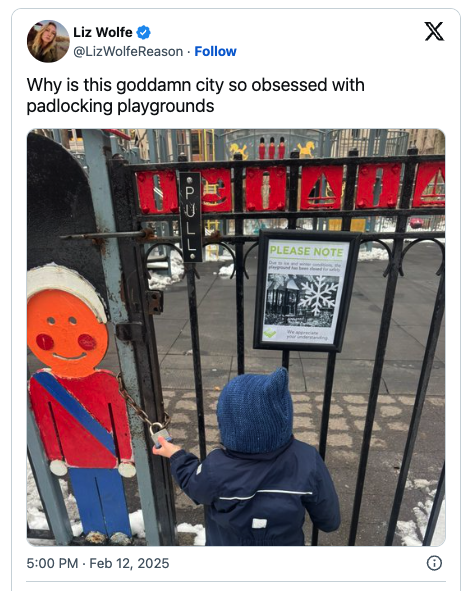Click the Follow link

click(215, 51)
